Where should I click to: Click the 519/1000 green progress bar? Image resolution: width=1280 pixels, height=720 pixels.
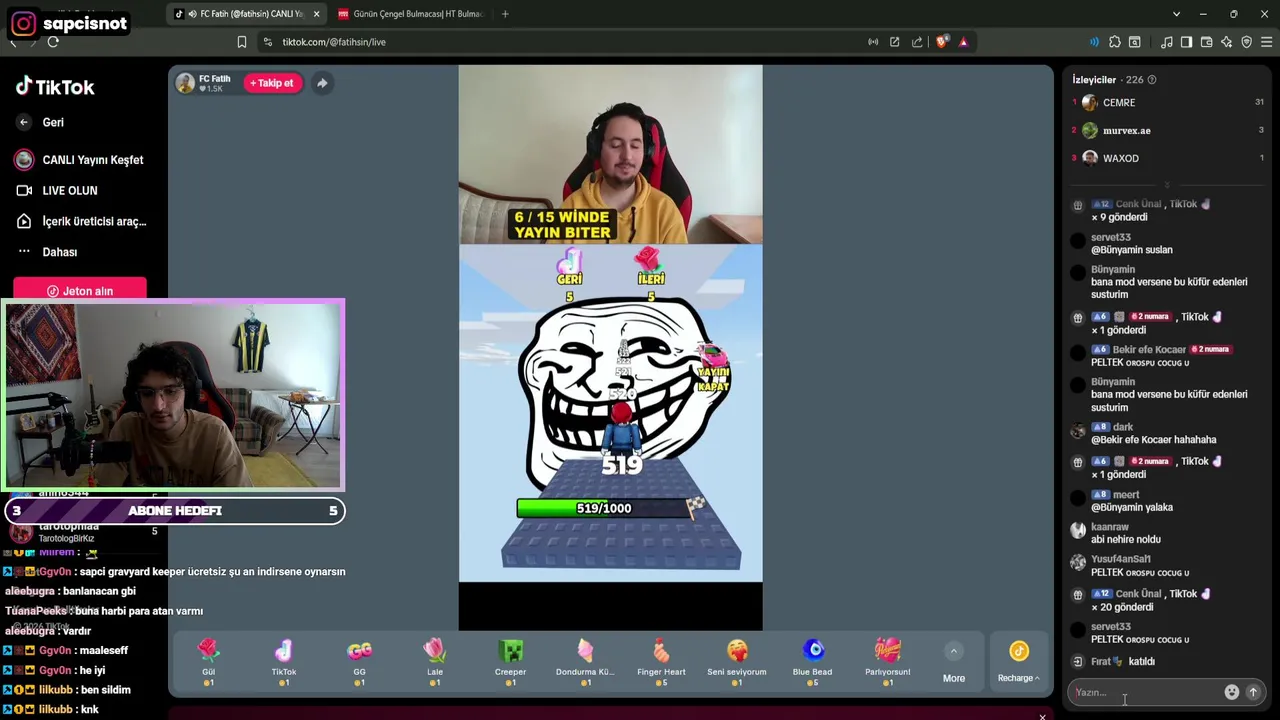[x=603, y=508]
